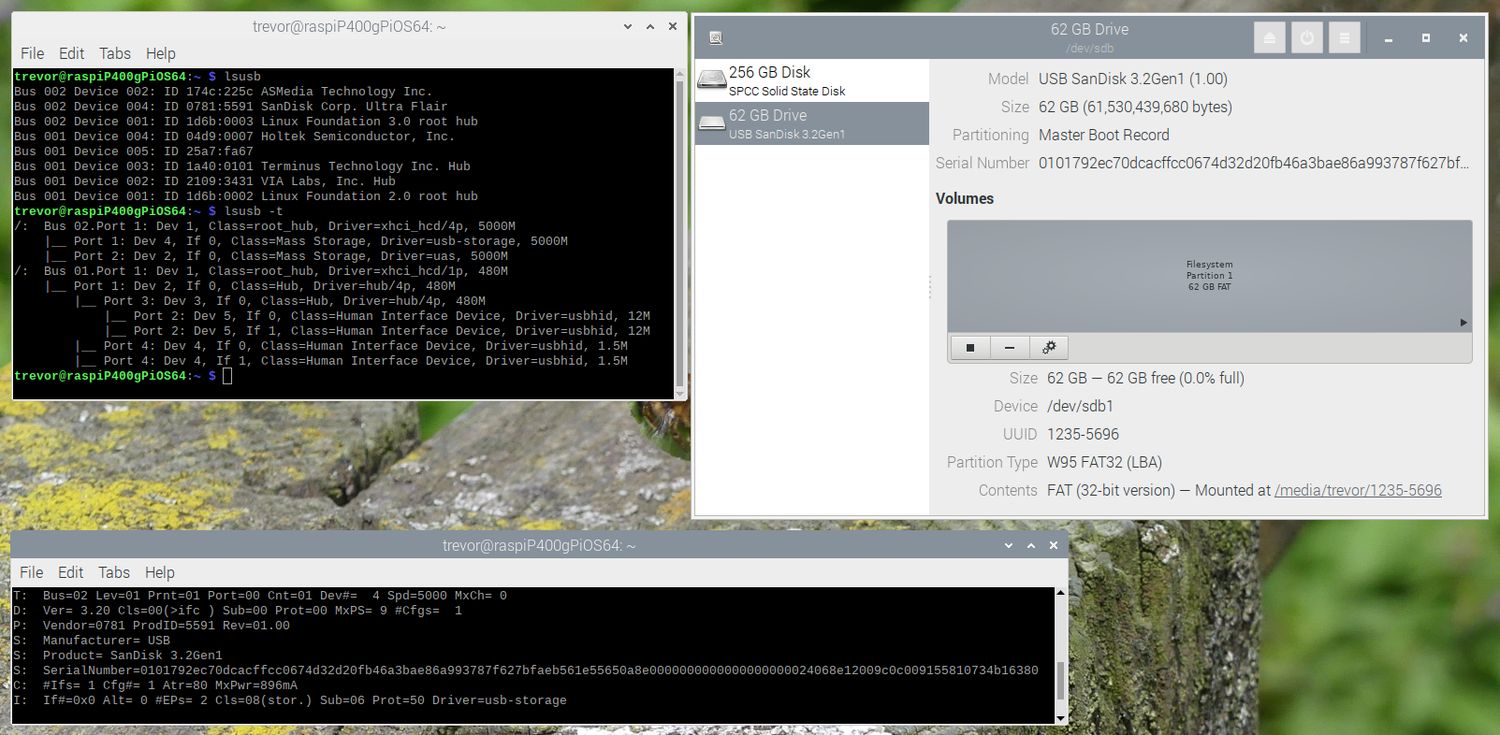The width and height of the screenshot is (1500, 735).
Task: Click the bottom terminal scrollbar down arrow
Action: point(1060,716)
